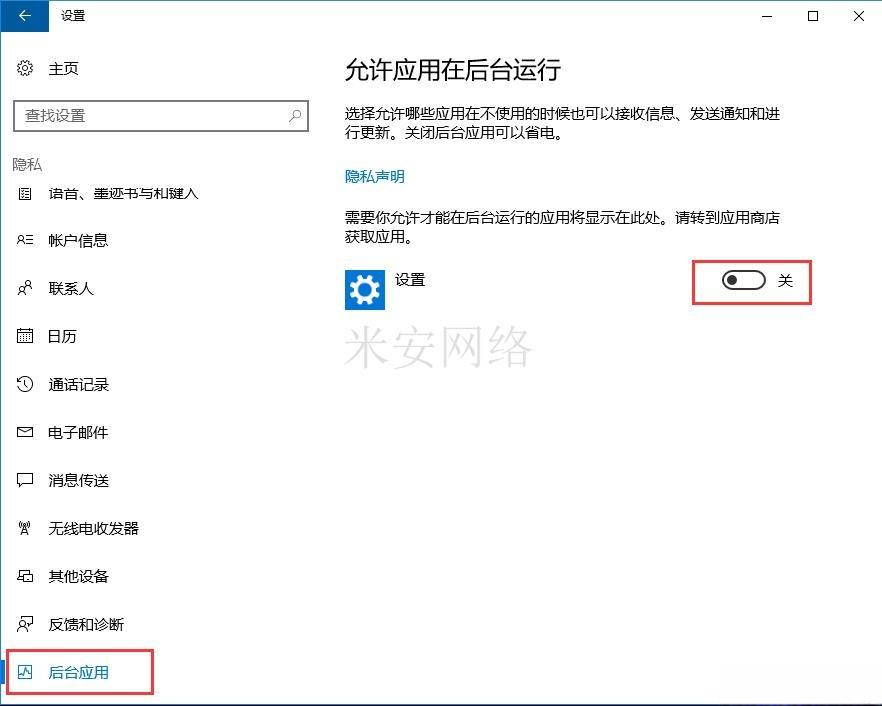Toggle background running for 设置 app
882x706 pixels.
click(x=744, y=280)
